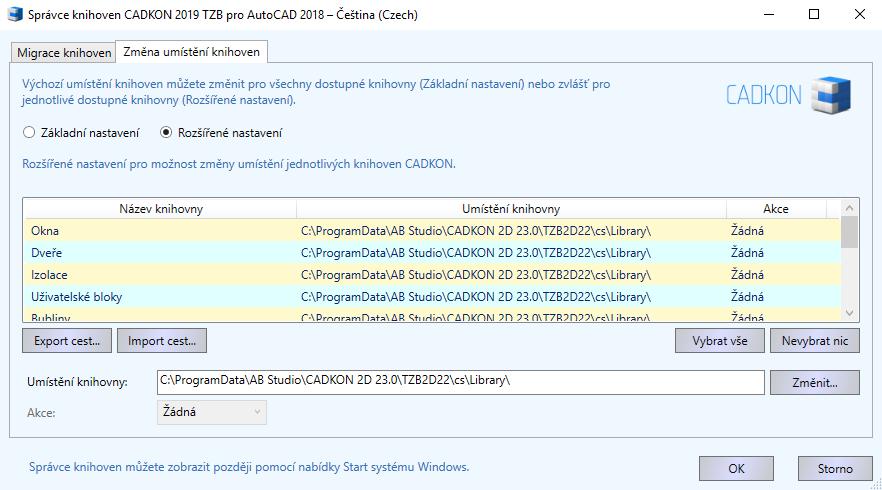The height and width of the screenshot is (490, 882).
Task: Click Vybrat vše to select all libraries
Action: click(x=719, y=341)
